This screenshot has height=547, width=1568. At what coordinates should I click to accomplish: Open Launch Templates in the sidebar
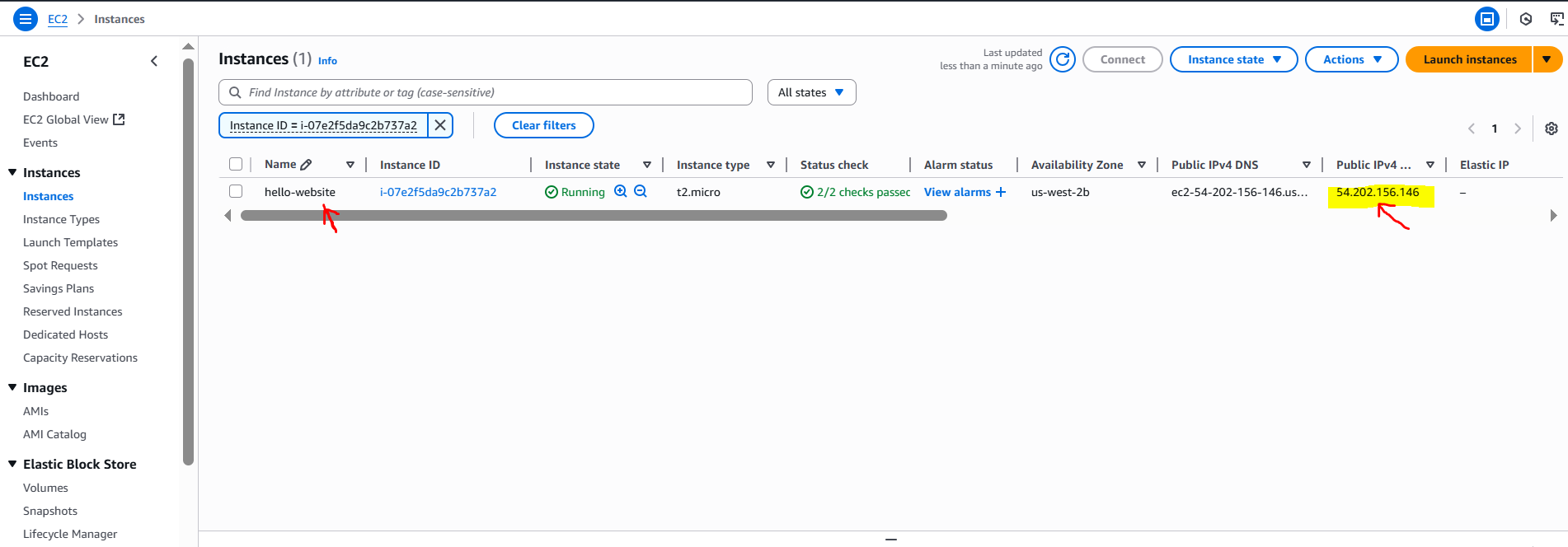pyautogui.click(x=70, y=242)
